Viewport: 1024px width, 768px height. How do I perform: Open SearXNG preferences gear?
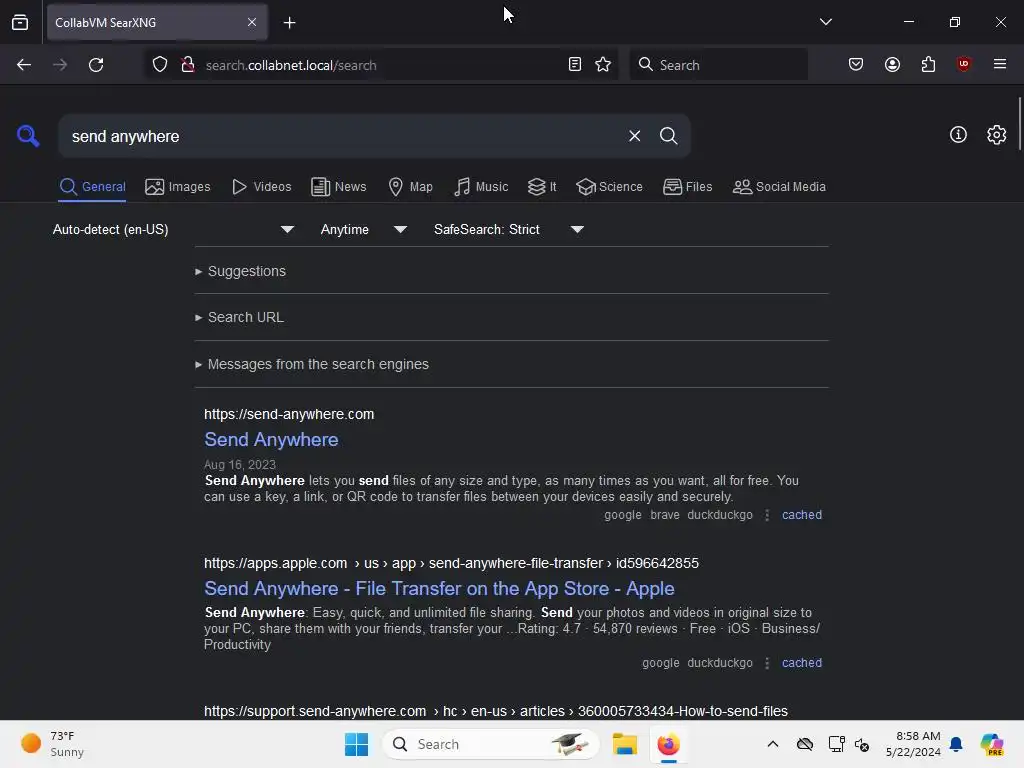click(996, 135)
